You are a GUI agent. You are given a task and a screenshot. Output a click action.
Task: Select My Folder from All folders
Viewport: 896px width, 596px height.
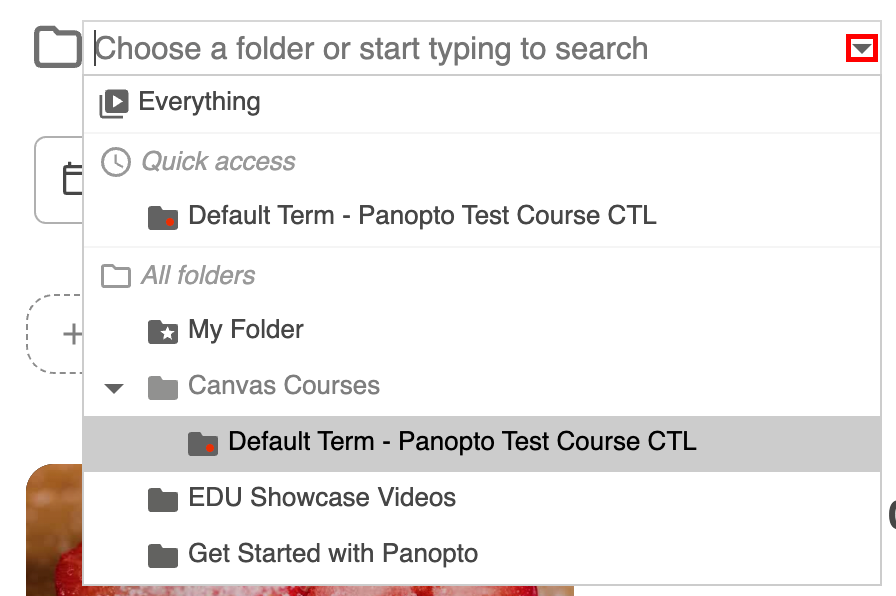[246, 330]
